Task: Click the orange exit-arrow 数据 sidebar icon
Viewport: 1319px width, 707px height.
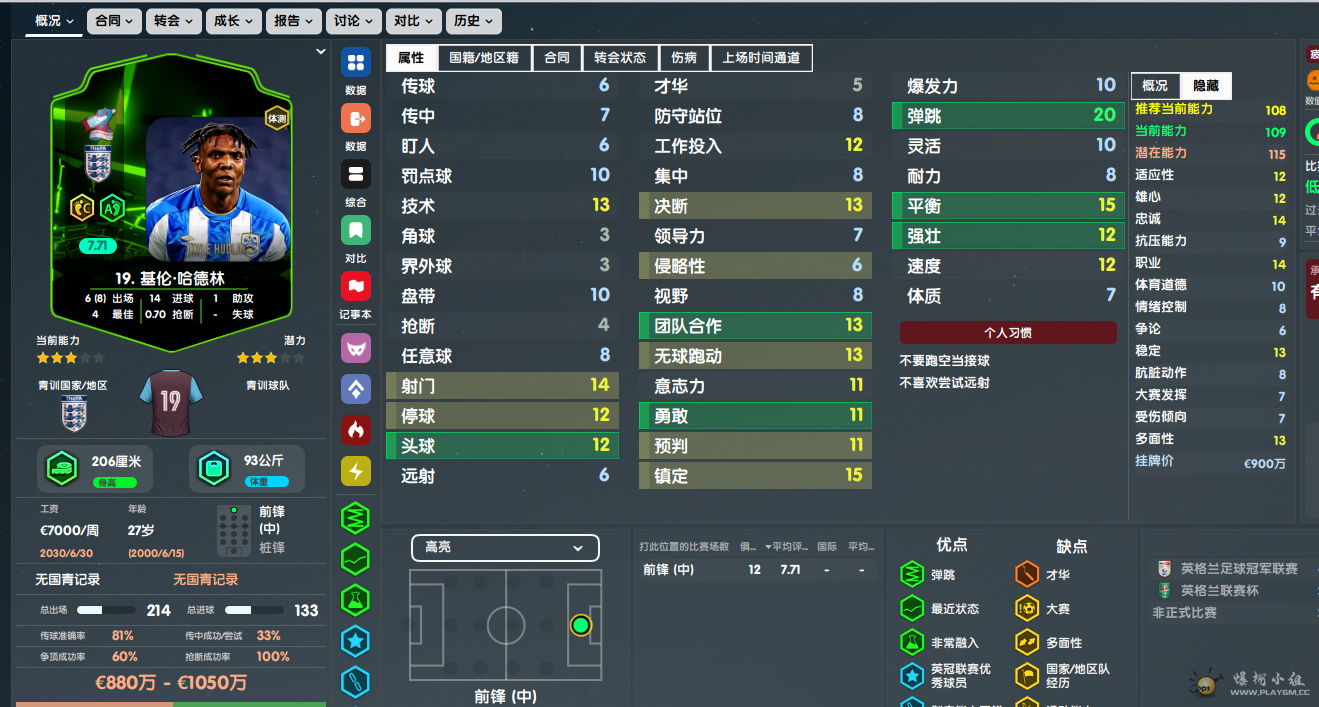Action: (356, 119)
